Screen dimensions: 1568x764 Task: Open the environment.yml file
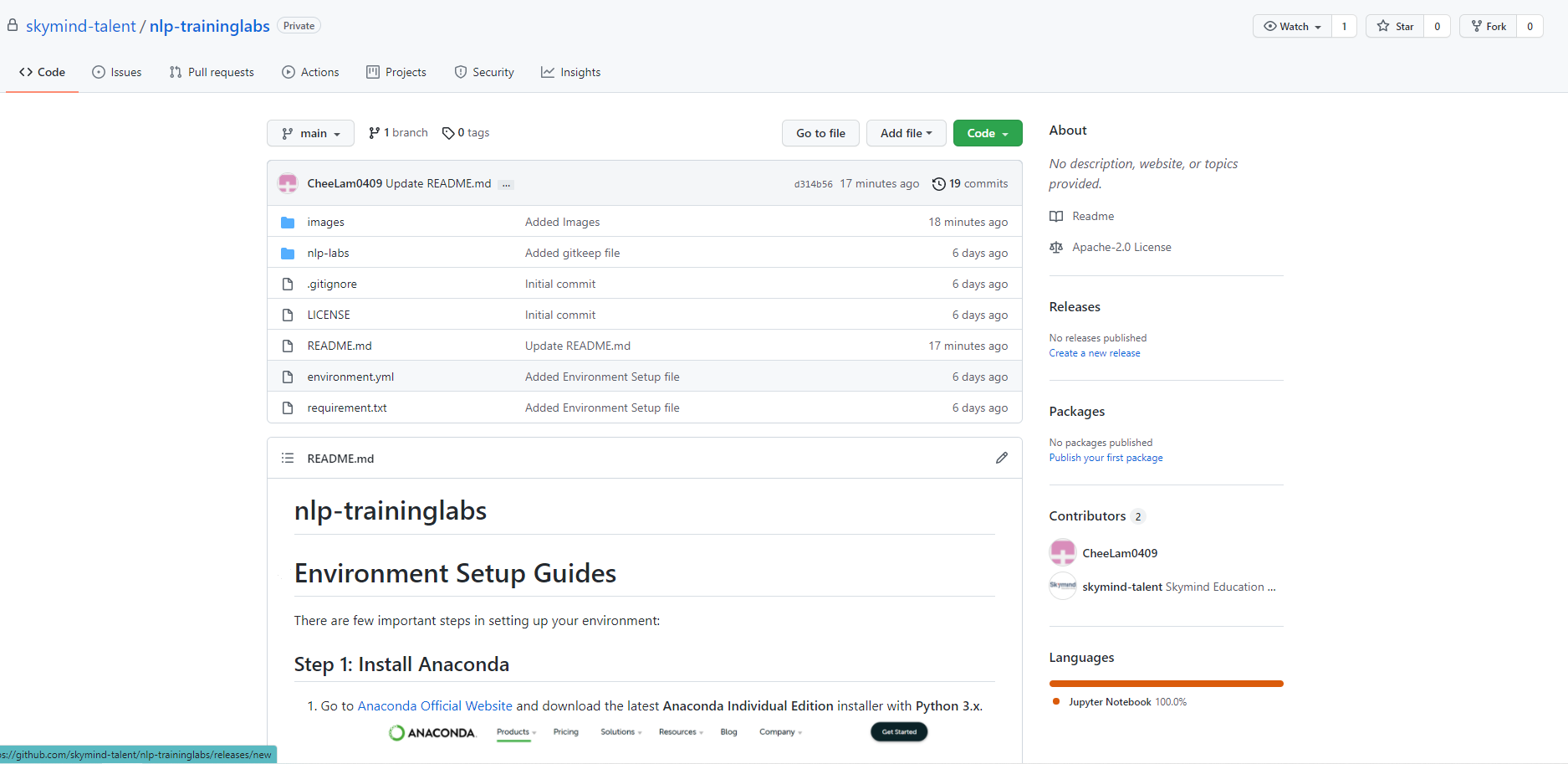pyautogui.click(x=350, y=377)
